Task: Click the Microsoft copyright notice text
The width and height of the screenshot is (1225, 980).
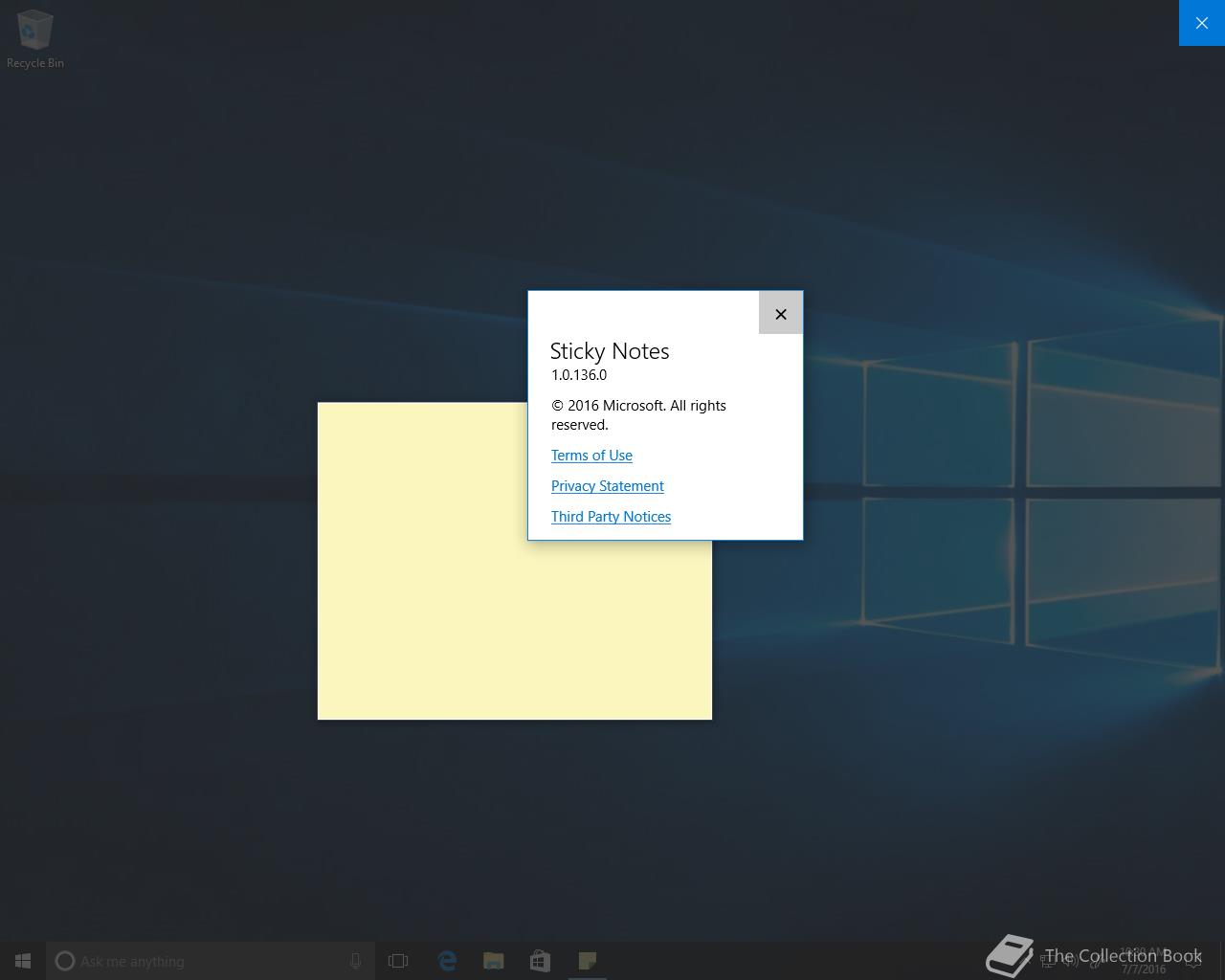Action: [x=638, y=415]
